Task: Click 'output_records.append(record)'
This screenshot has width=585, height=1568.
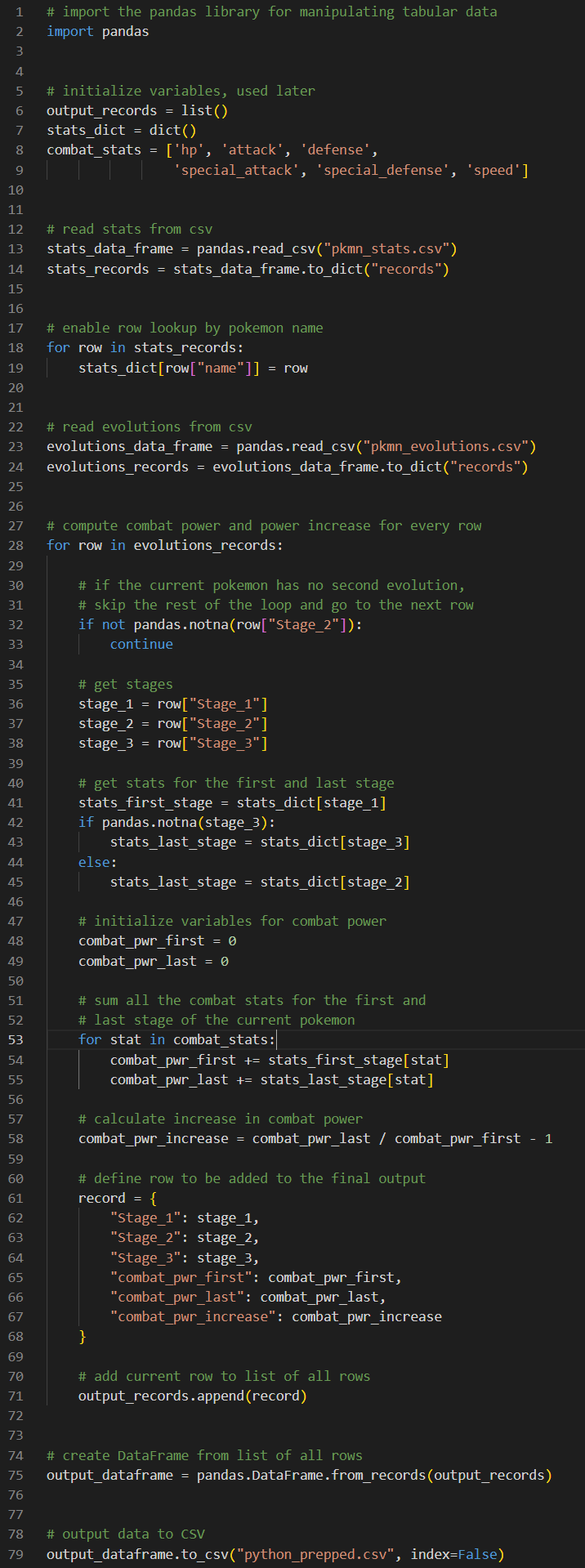Action: coord(193,1396)
